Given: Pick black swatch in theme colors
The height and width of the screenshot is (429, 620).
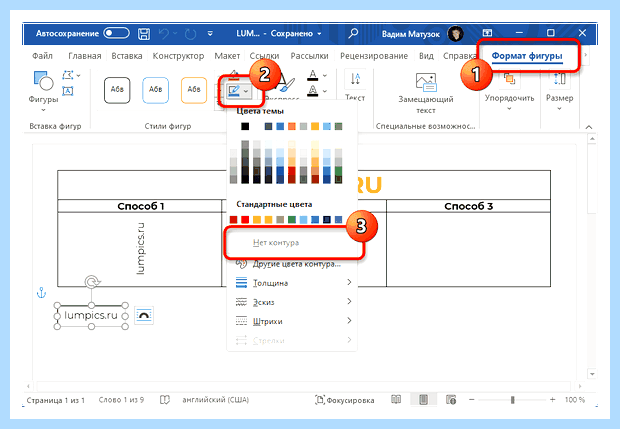Looking at the screenshot, I should [245, 126].
